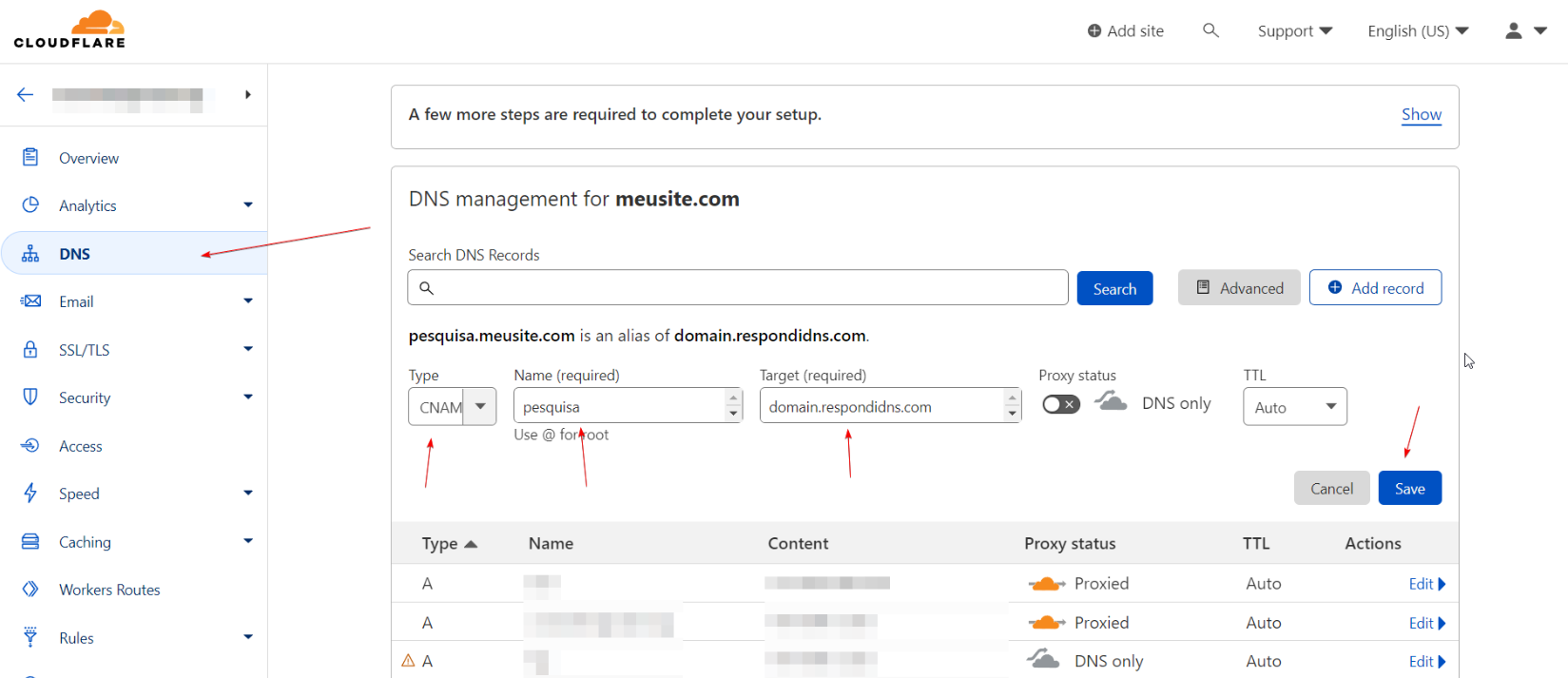
Task: Click the Name column header
Action: pyautogui.click(x=551, y=544)
